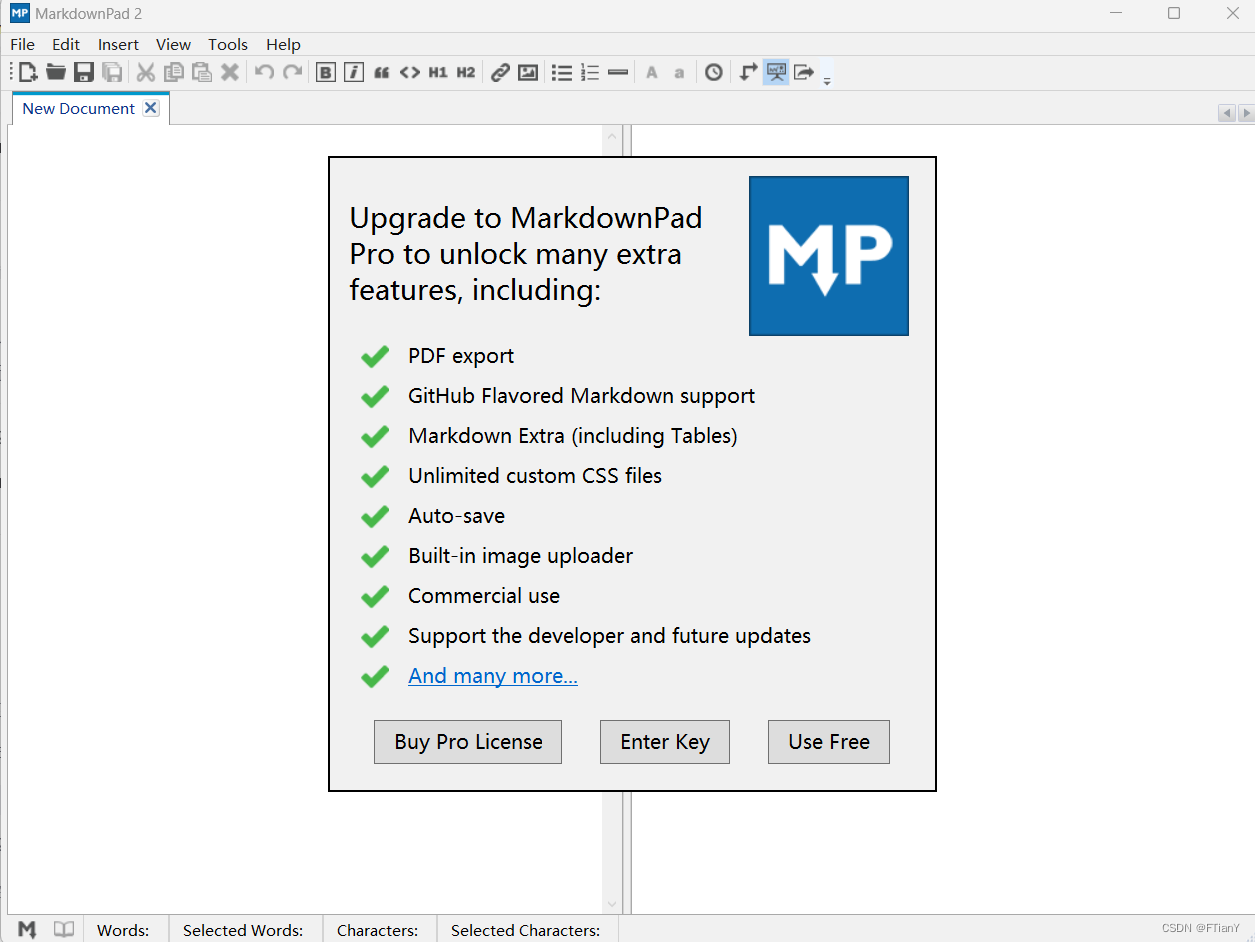
Task: Insert an unordered bullet list
Action: 562,72
